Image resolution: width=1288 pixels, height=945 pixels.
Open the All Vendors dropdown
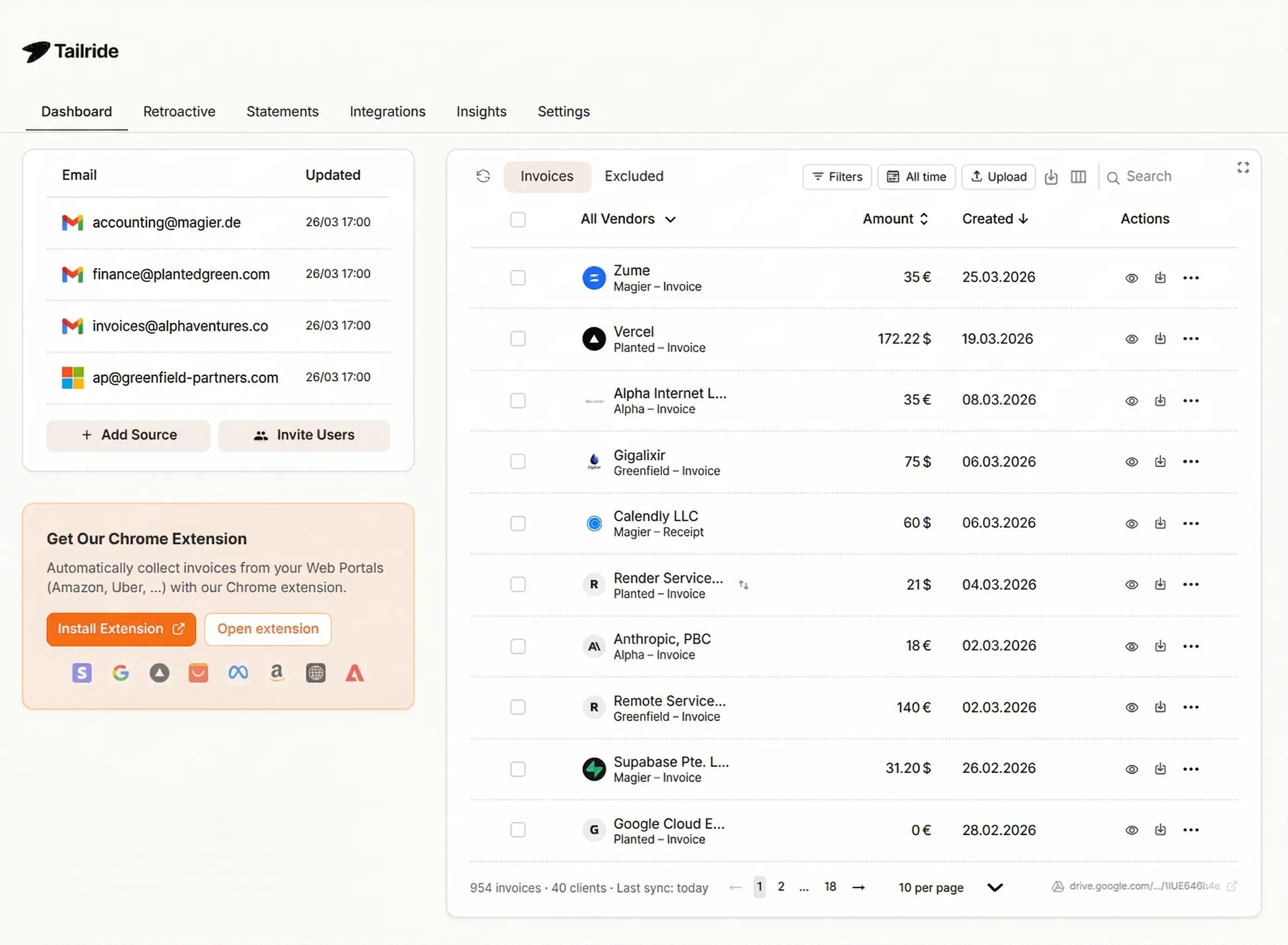point(628,219)
